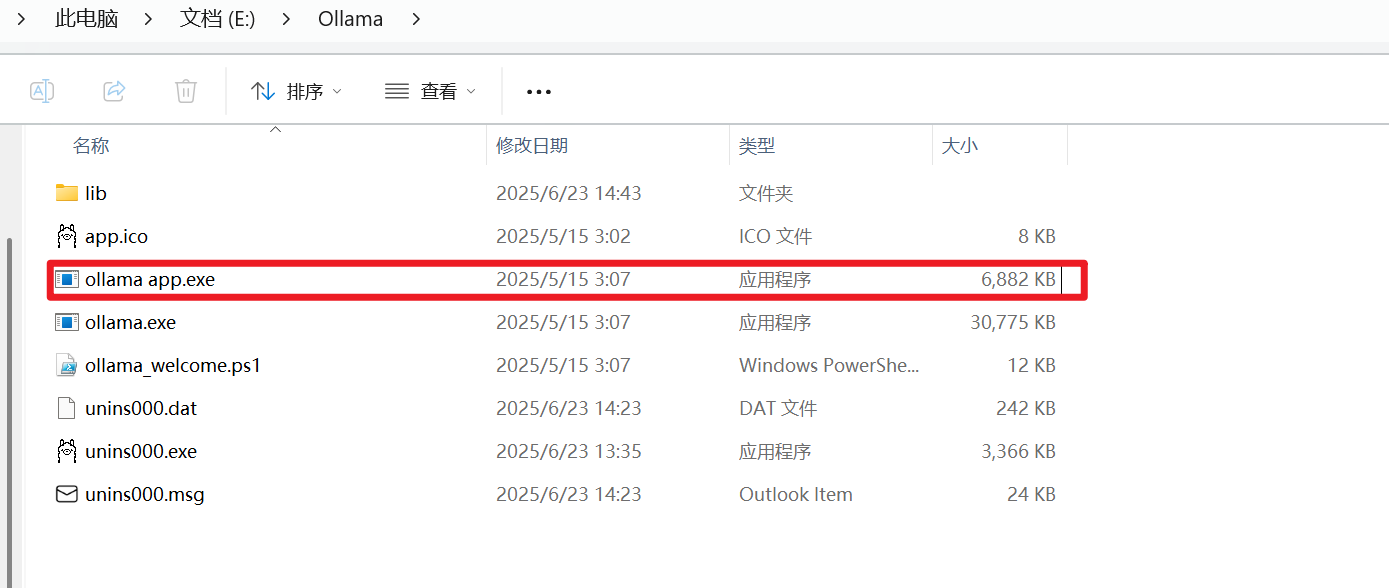The image size is (1389, 588).
Task: Click the Outlook Item type cell
Action: (796, 495)
